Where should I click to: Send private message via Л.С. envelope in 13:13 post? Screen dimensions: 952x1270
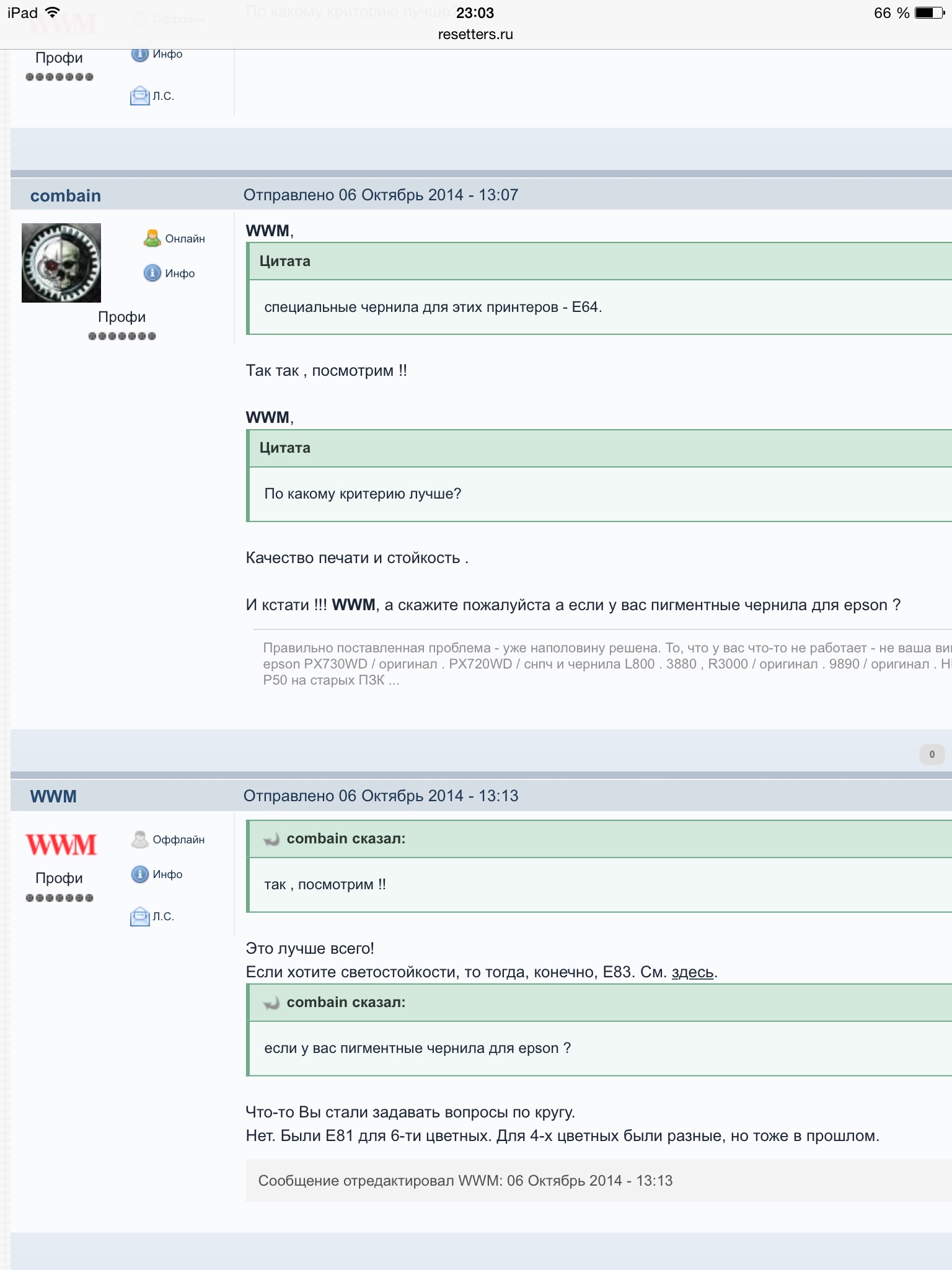[140, 916]
